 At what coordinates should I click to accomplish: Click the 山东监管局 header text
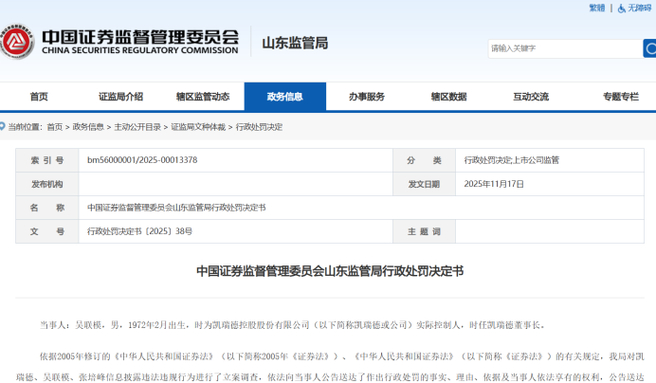295,43
